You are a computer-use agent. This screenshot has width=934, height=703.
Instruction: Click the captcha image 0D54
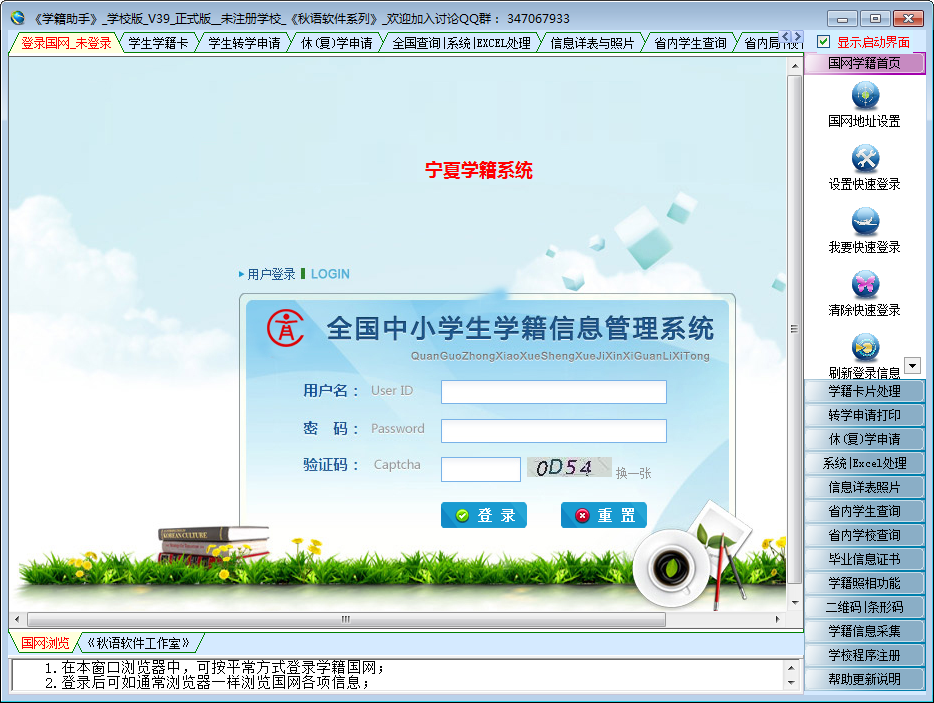pyautogui.click(x=570, y=468)
